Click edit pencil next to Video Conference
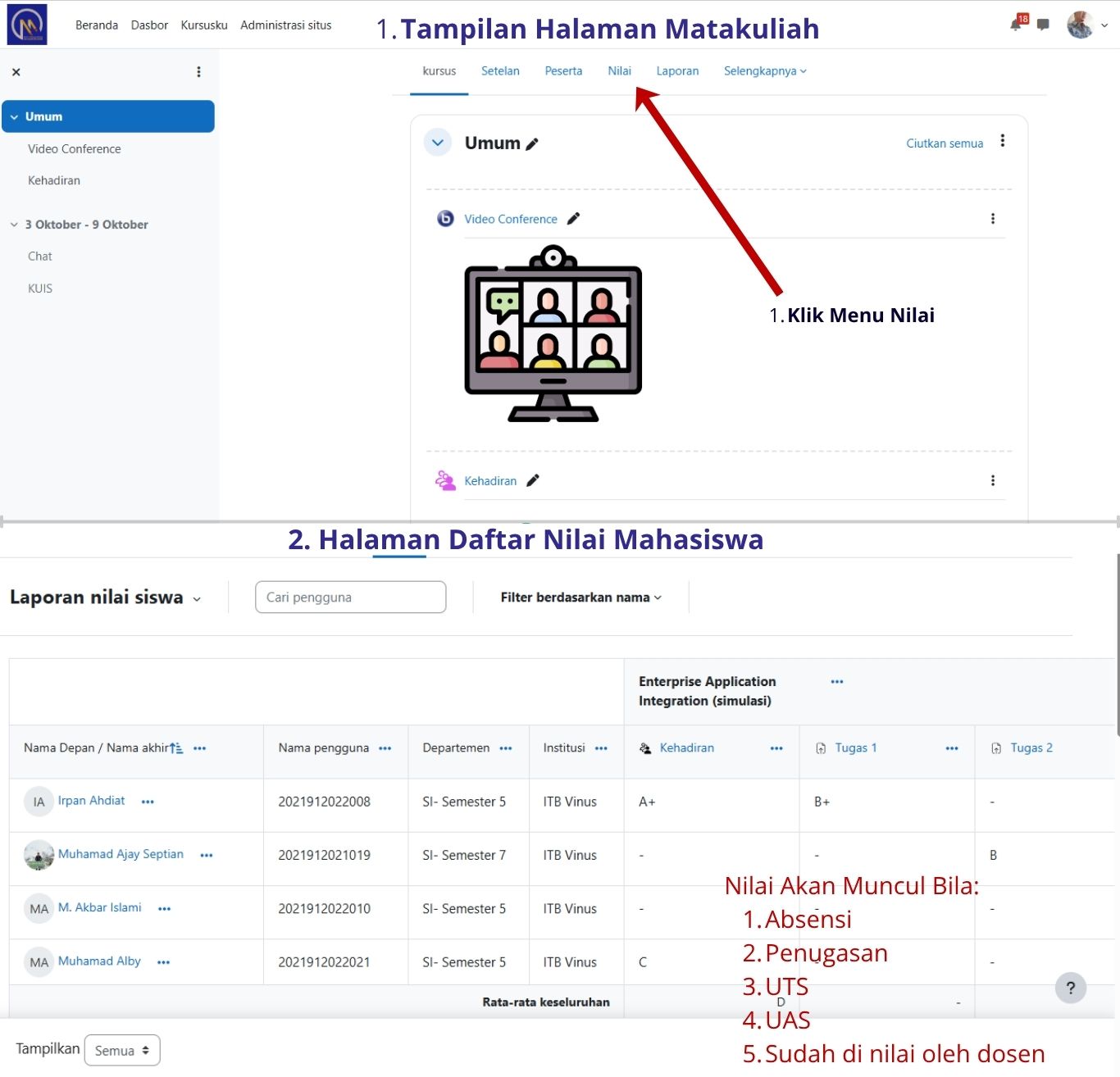This screenshot has width=1120, height=1077. [x=573, y=219]
